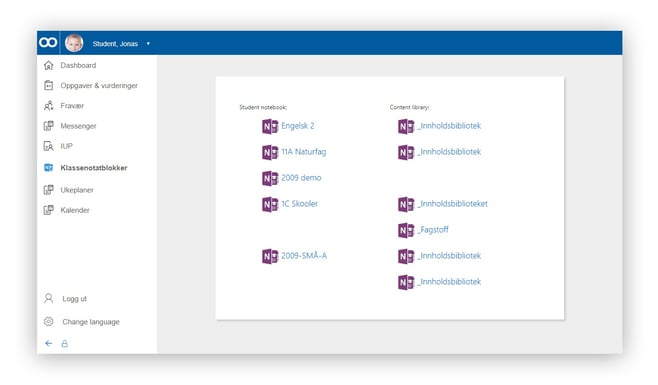Open the 2009-SMÅ-A notebook link
The width and height of the screenshot is (658, 385).
[304, 256]
